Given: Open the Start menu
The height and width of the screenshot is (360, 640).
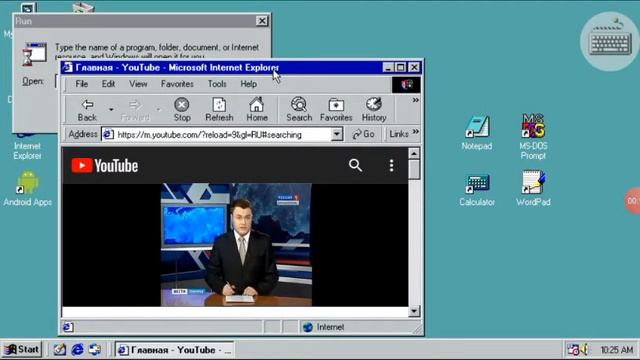Looking at the screenshot, I should [x=22, y=349].
